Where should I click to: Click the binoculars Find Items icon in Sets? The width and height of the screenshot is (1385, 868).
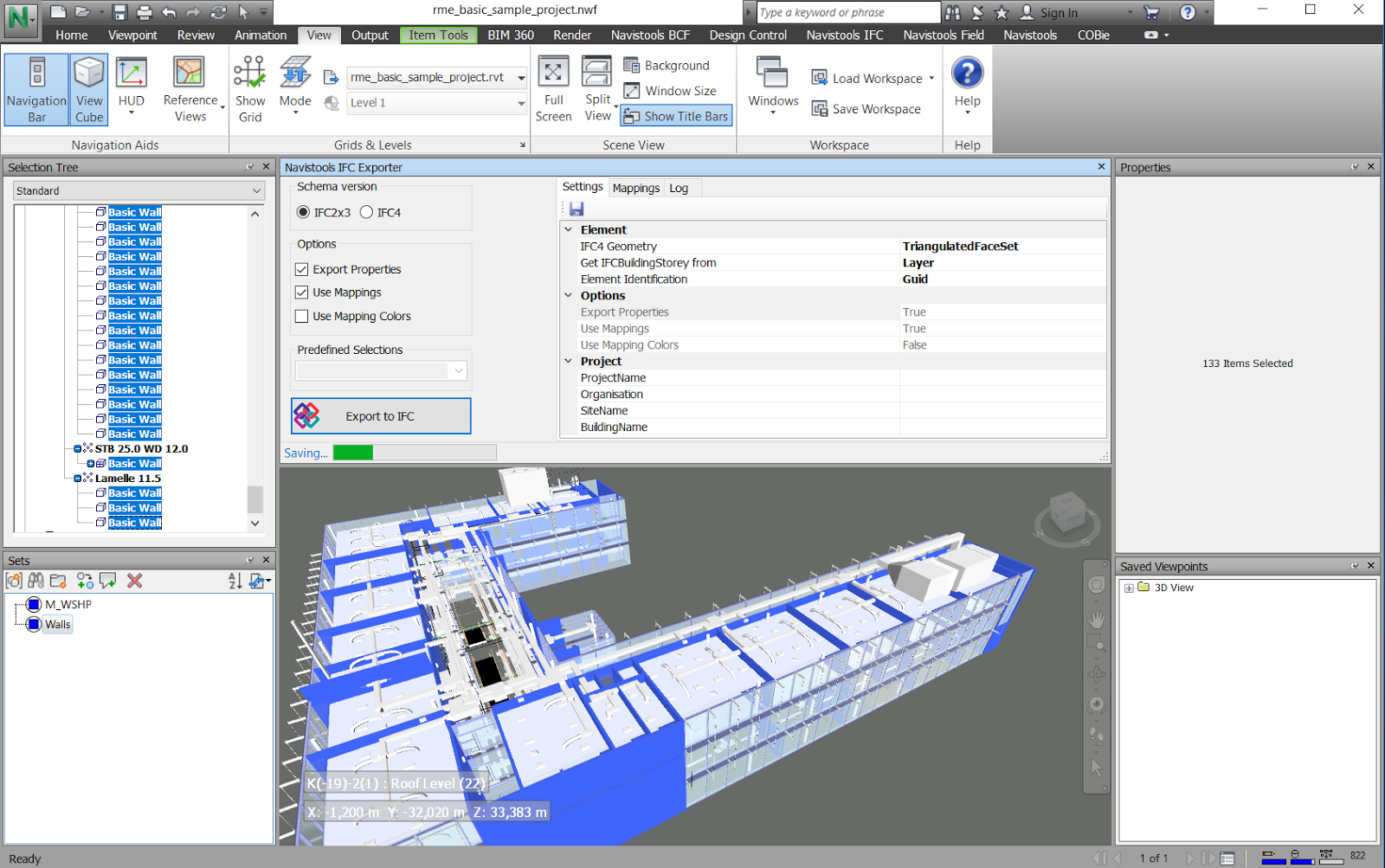click(35, 581)
